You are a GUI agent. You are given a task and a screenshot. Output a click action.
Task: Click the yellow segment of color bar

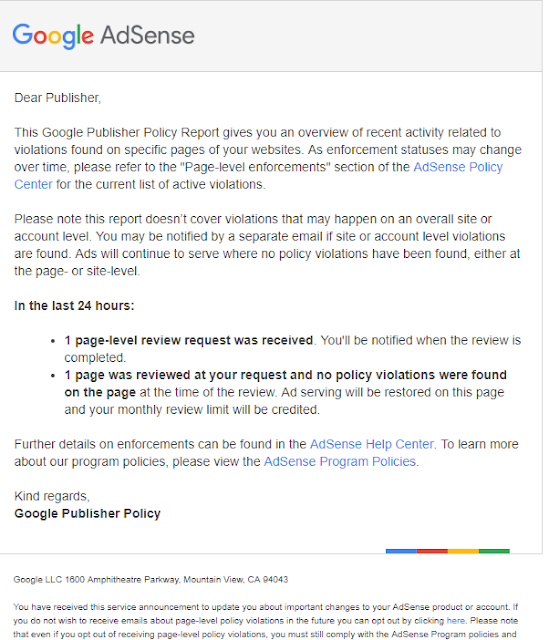463,551
